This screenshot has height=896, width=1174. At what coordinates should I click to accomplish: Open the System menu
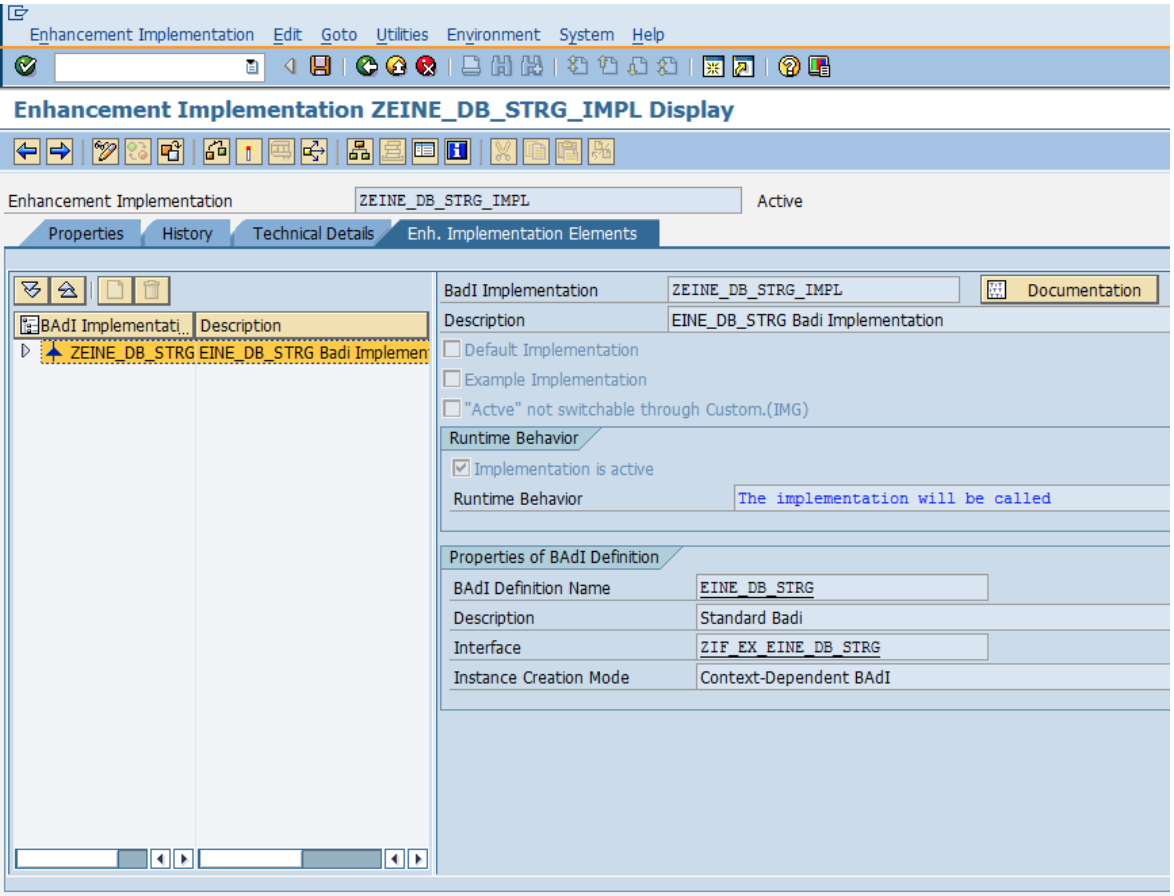pos(586,34)
